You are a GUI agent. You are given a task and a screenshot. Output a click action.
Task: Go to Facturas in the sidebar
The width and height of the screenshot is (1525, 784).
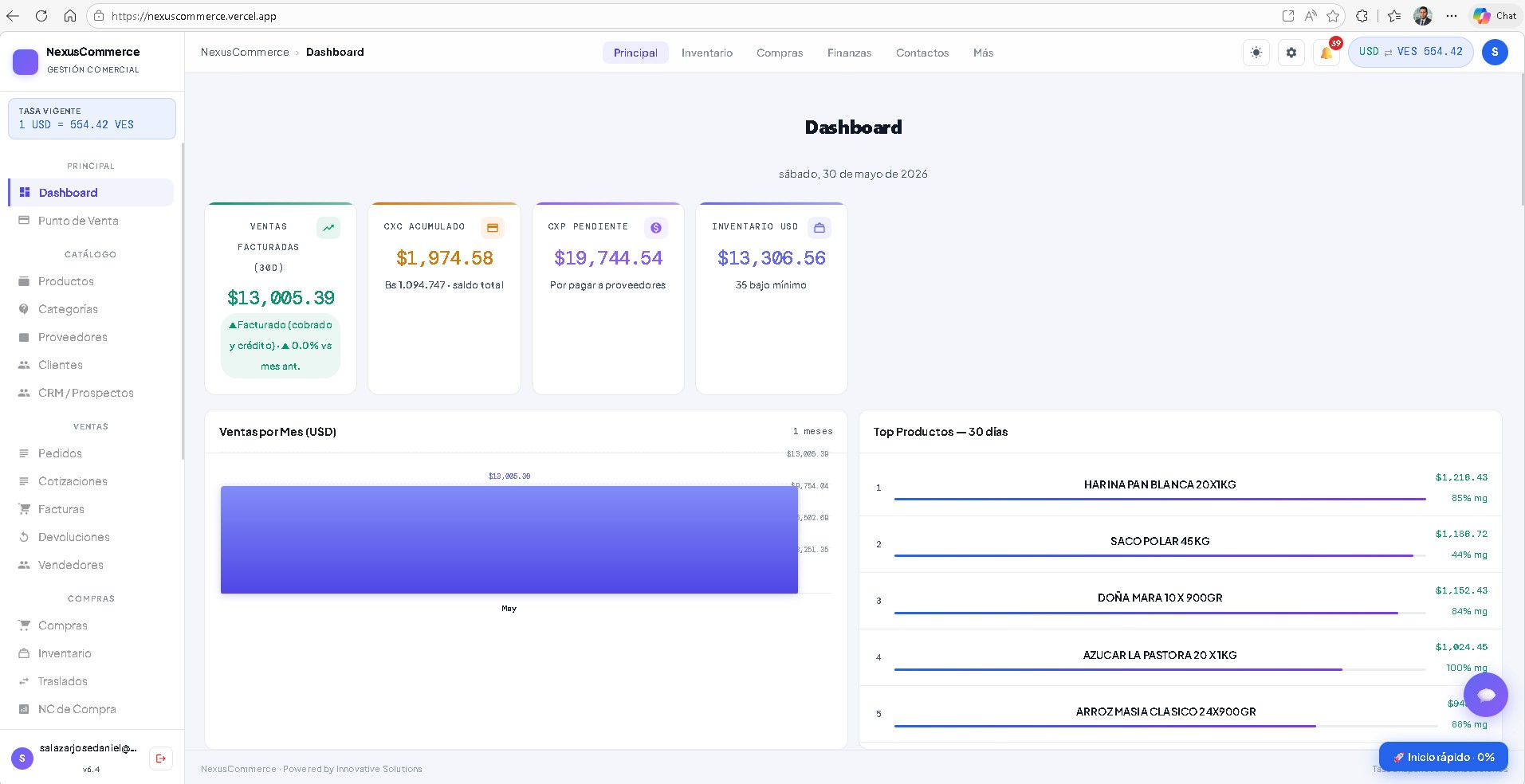pos(91,509)
